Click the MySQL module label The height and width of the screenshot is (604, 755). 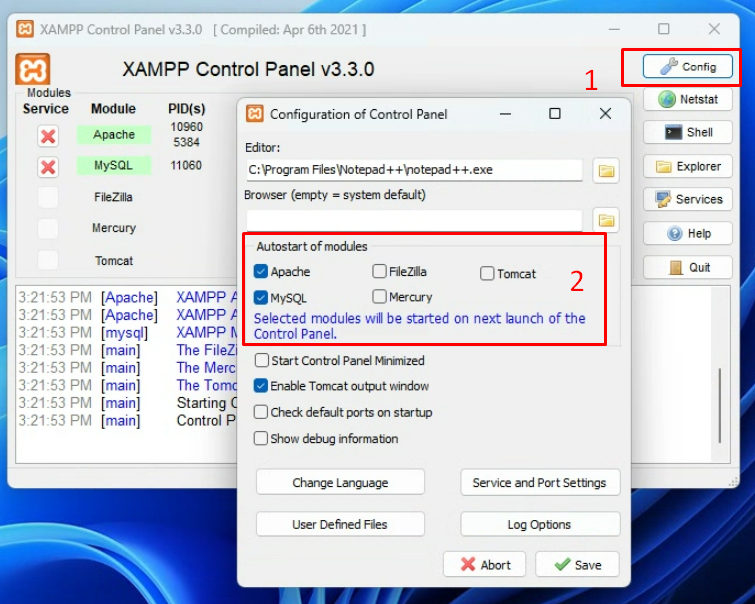[114, 165]
